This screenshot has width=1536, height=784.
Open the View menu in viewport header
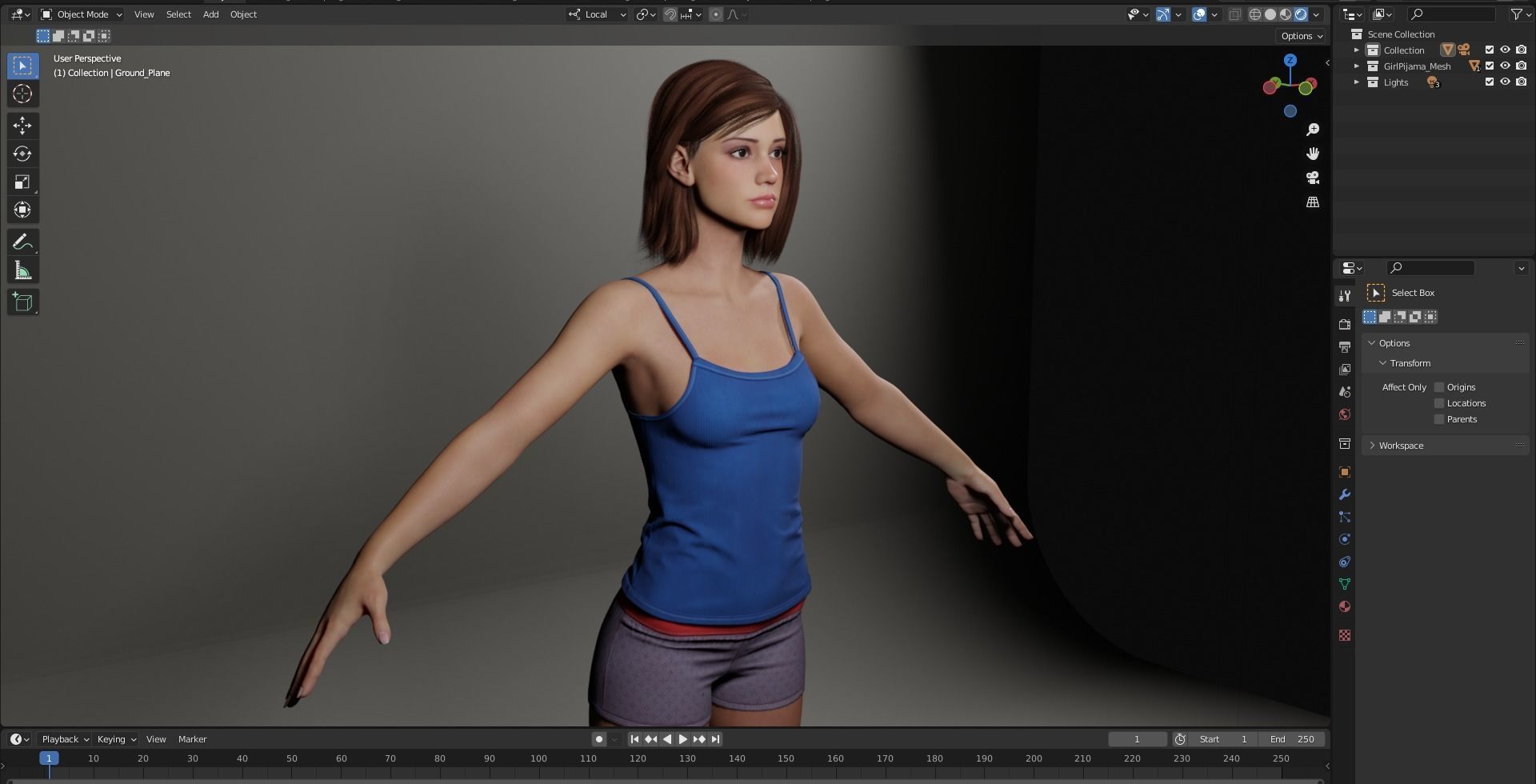pyautogui.click(x=144, y=14)
